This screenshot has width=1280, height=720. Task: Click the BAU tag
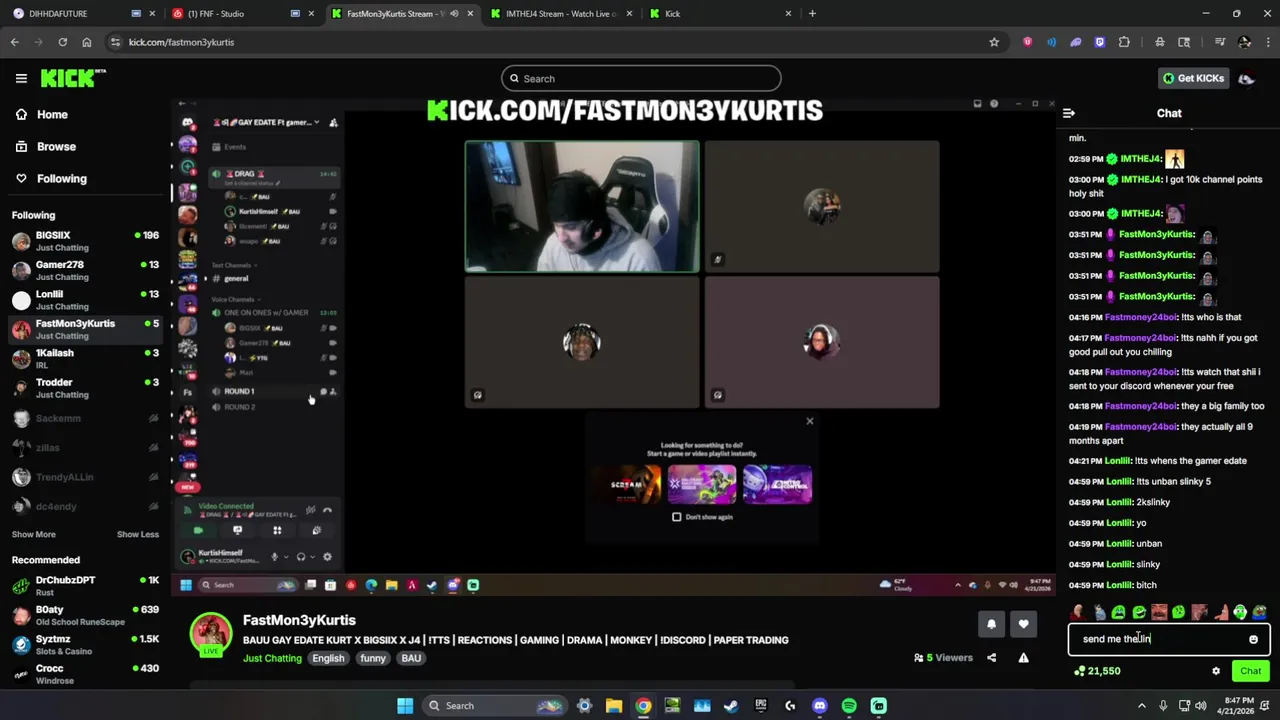tap(411, 658)
